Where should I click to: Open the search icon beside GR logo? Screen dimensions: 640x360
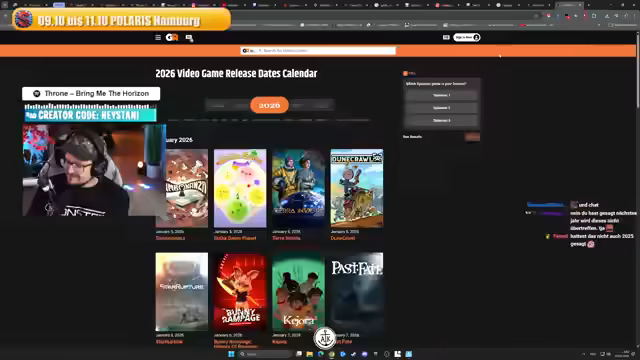coord(189,38)
